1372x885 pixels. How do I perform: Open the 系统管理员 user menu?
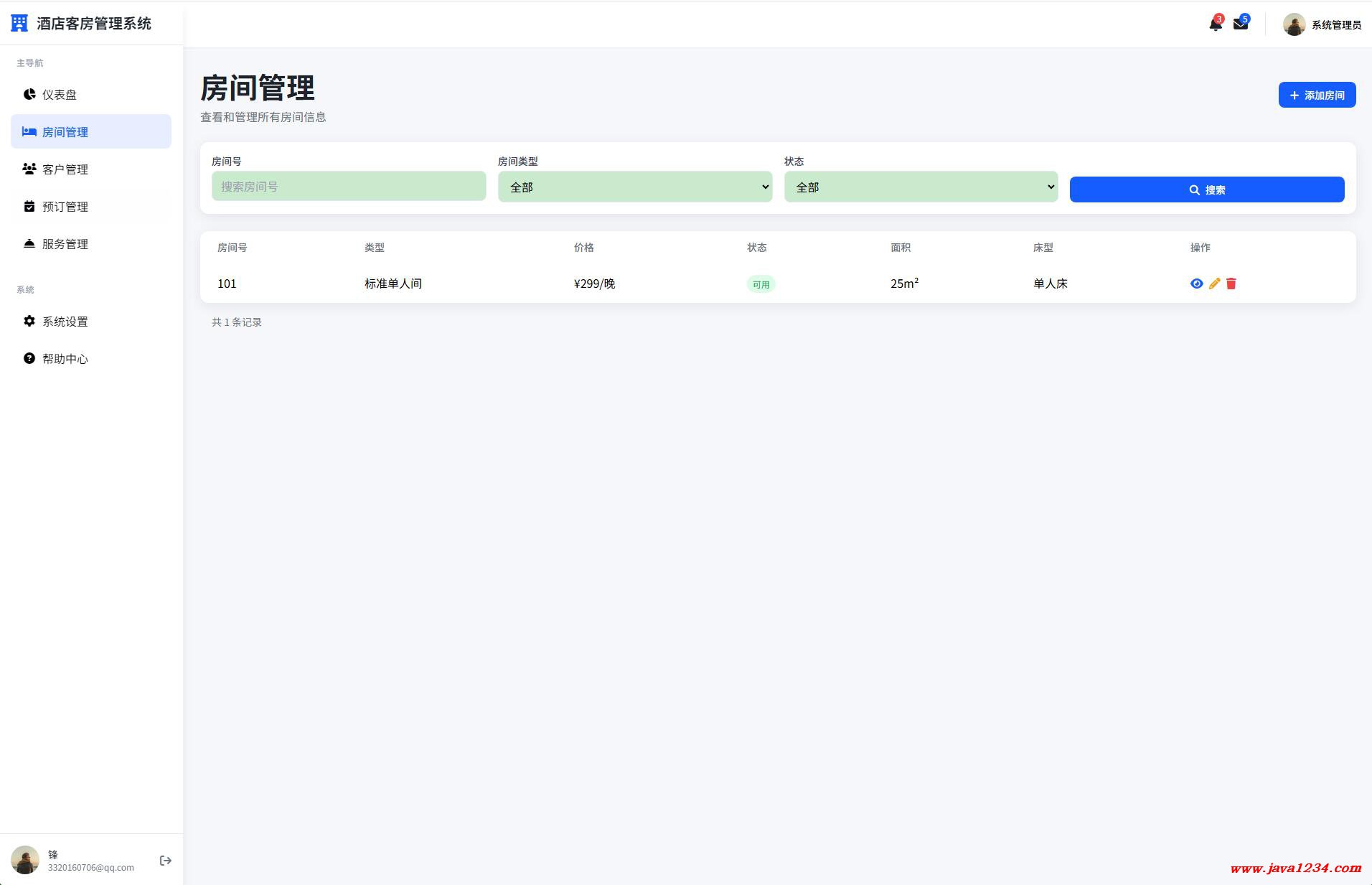coord(1336,25)
